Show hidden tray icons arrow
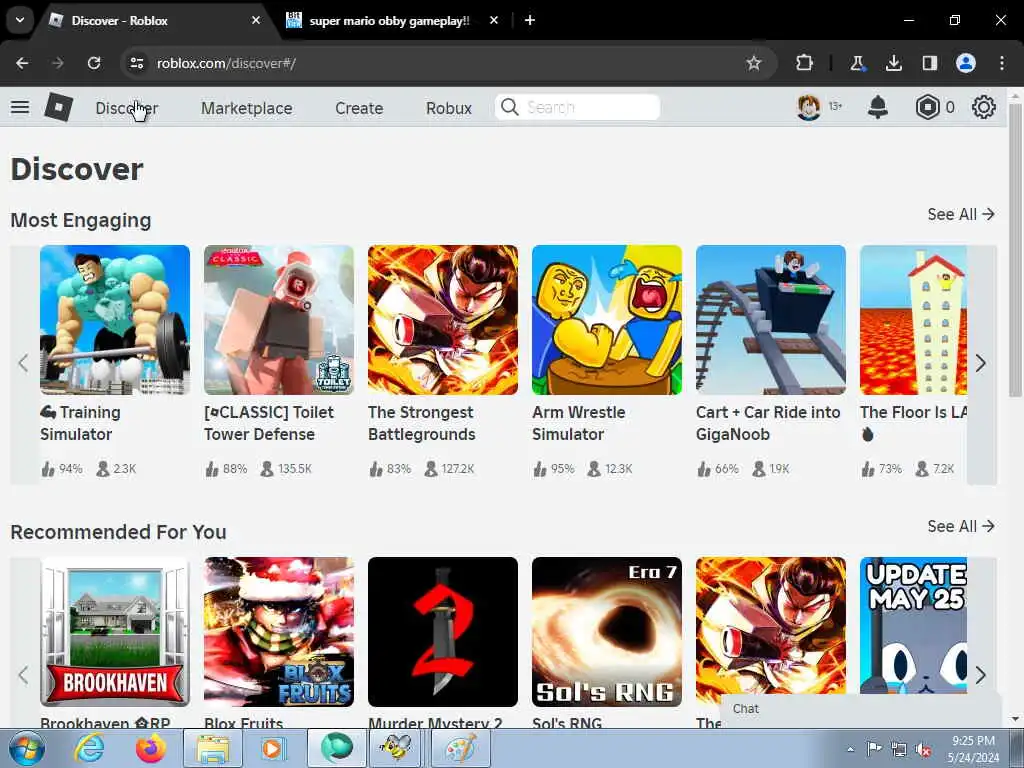1024x768 pixels. point(850,749)
